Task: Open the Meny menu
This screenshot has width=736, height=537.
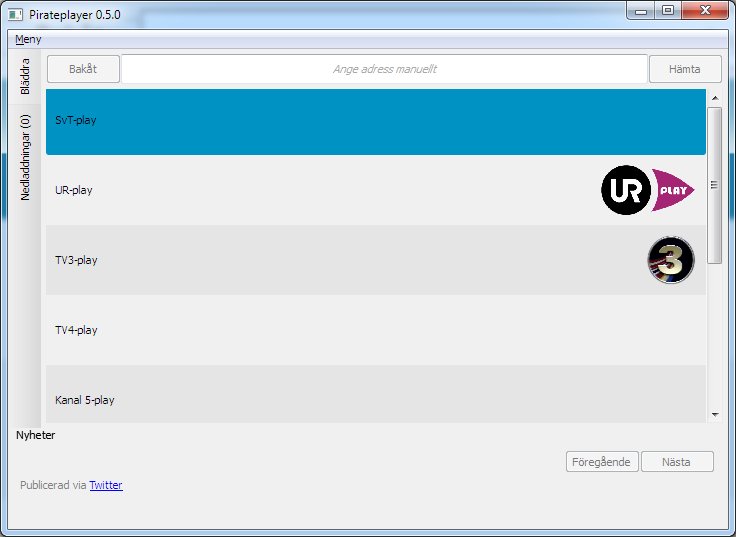Action: [28, 39]
